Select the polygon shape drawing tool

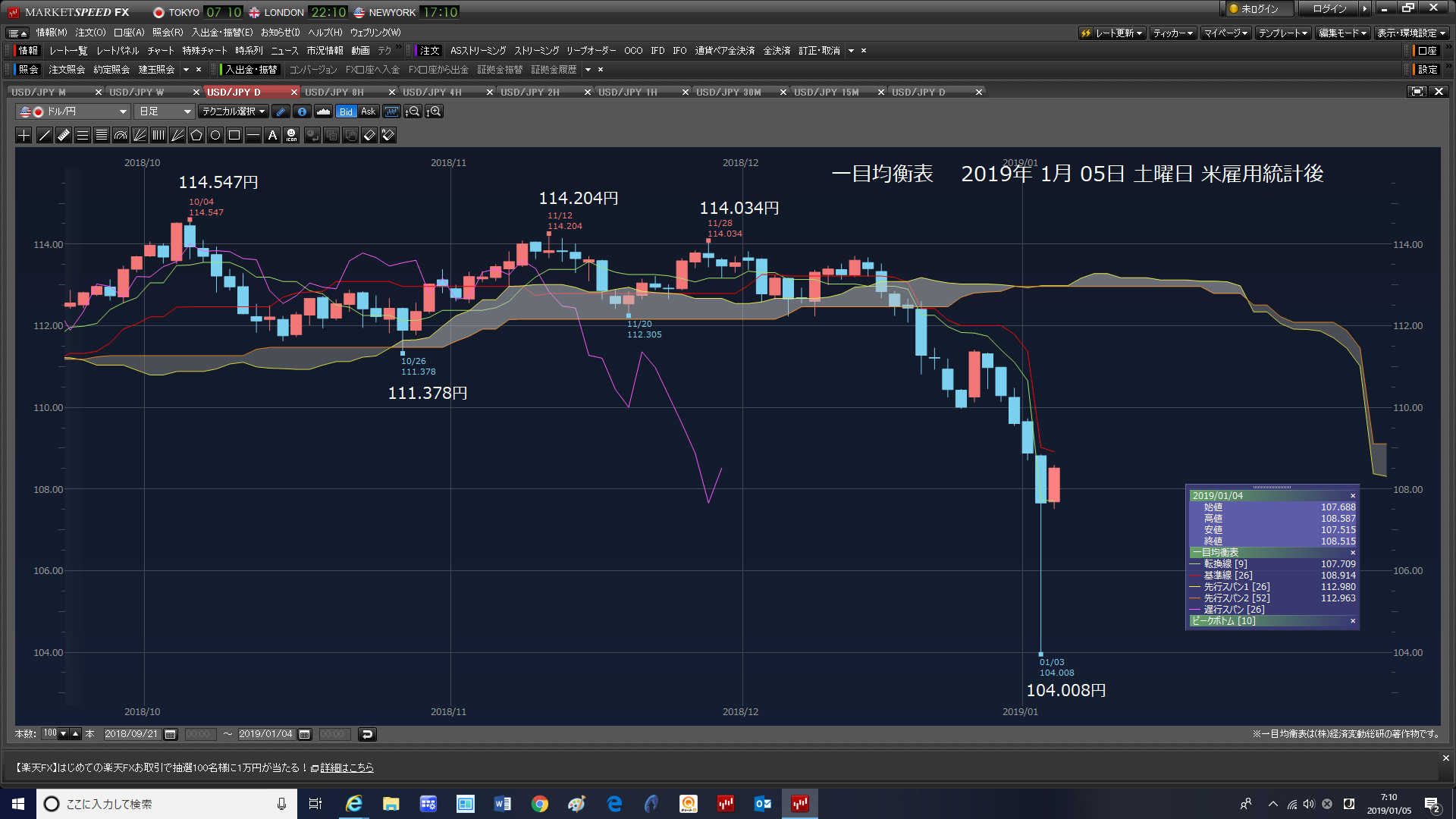(x=196, y=135)
